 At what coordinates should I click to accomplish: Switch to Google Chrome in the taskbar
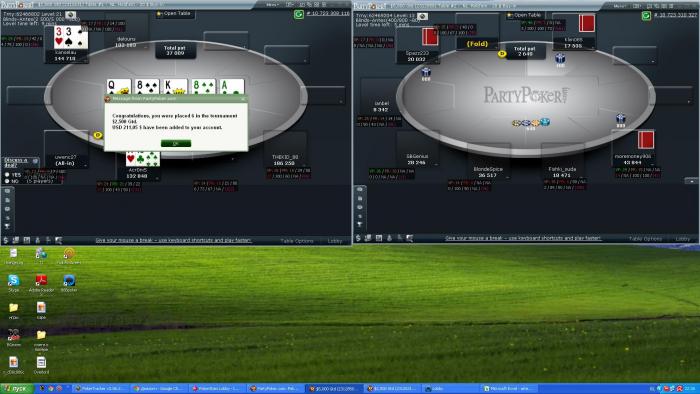(158, 389)
